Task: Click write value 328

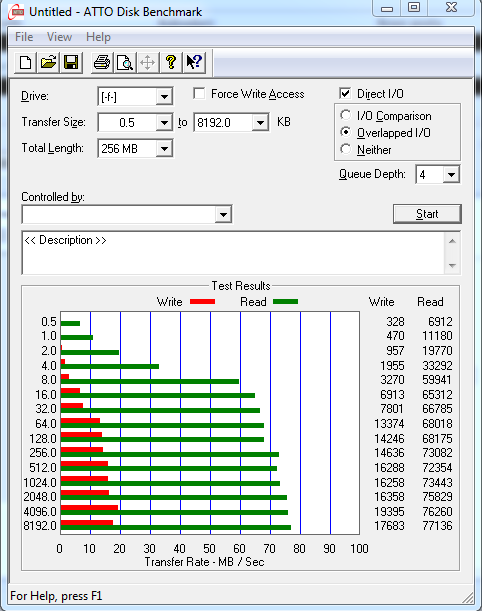Action: 395,321
